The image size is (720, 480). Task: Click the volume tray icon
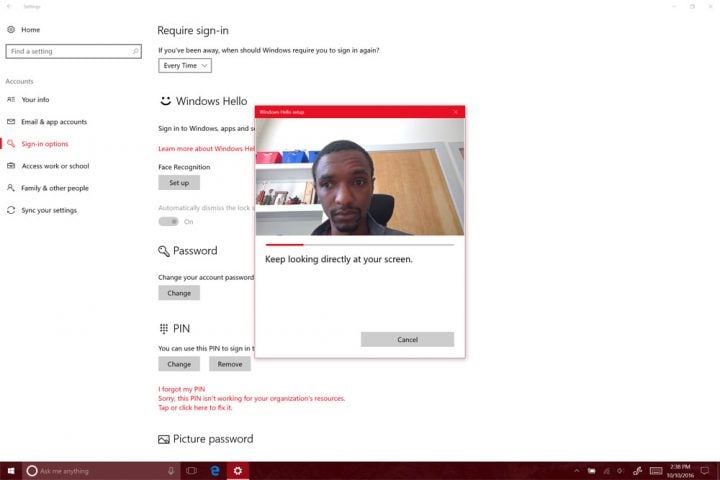pos(620,471)
